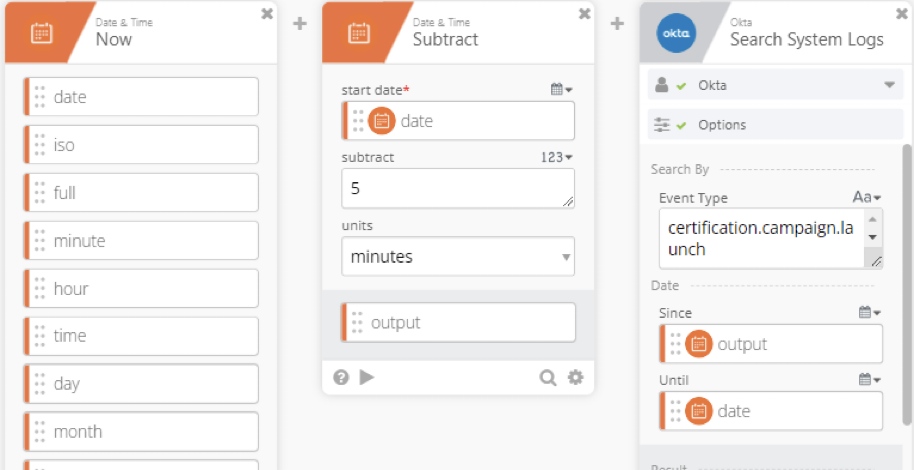This screenshot has height=470, width=914.
Task: Select the full output in Now card
Action: pyautogui.click(x=141, y=192)
